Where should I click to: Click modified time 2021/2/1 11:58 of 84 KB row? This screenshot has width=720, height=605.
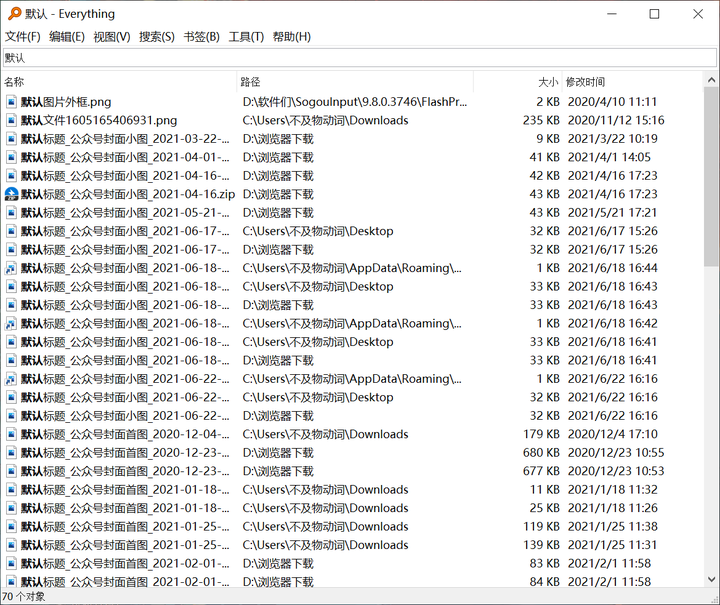tap(609, 582)
